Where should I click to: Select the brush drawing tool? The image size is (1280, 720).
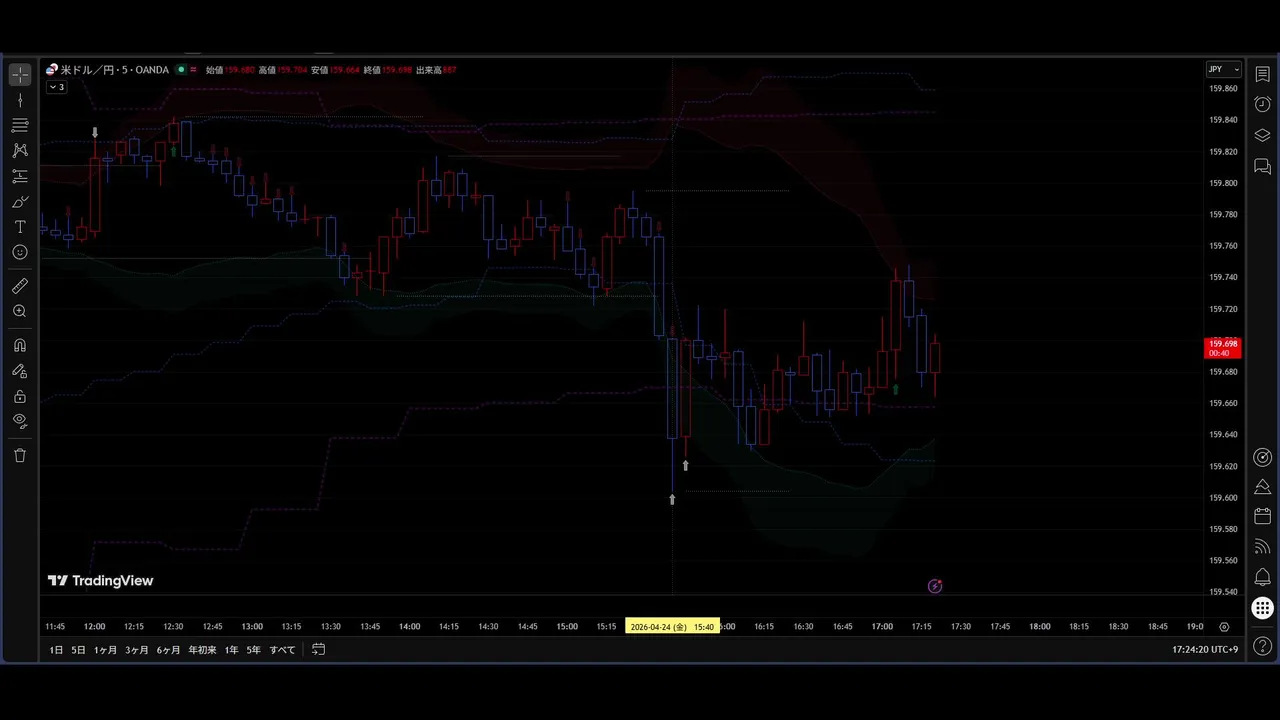[20, 202]
